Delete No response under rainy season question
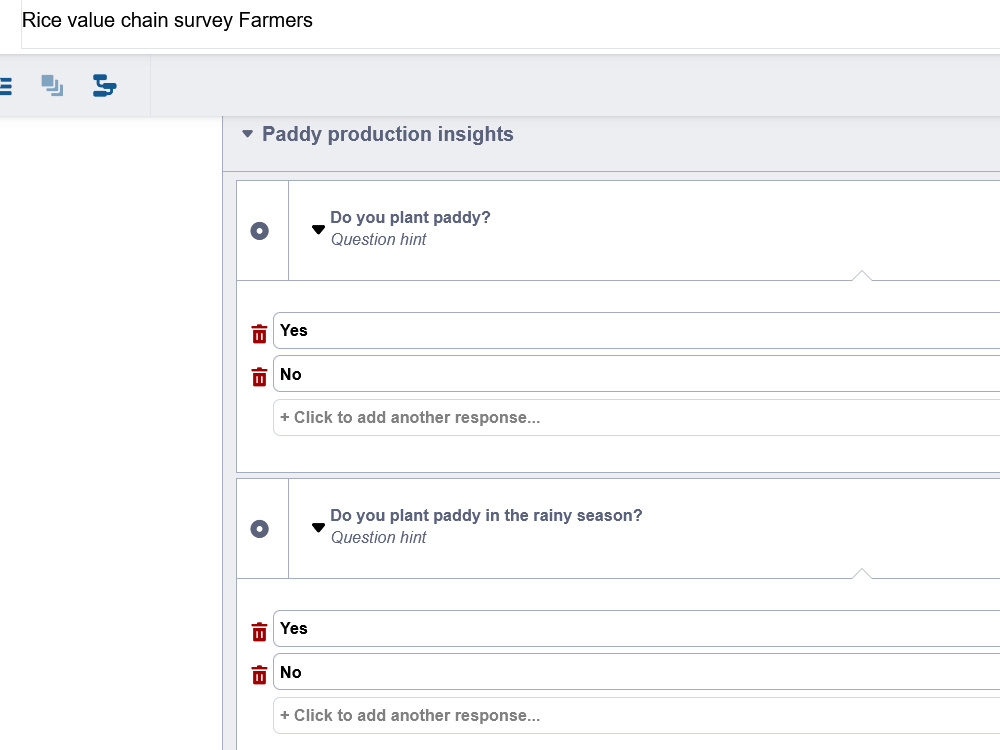The height and width of the screenshot is (750, 1000). click(x=259, y=675)
